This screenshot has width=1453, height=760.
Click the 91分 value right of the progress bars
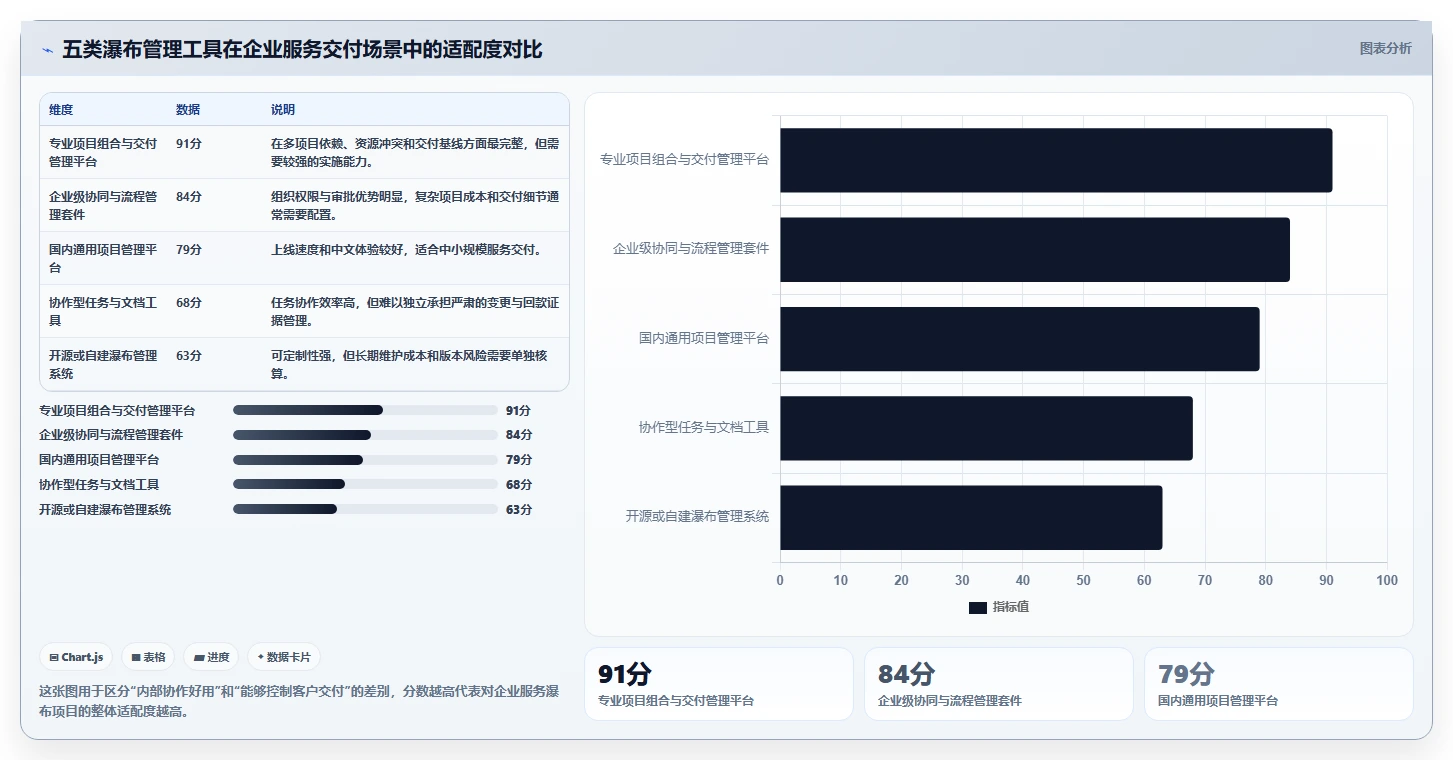pos(519,410)
